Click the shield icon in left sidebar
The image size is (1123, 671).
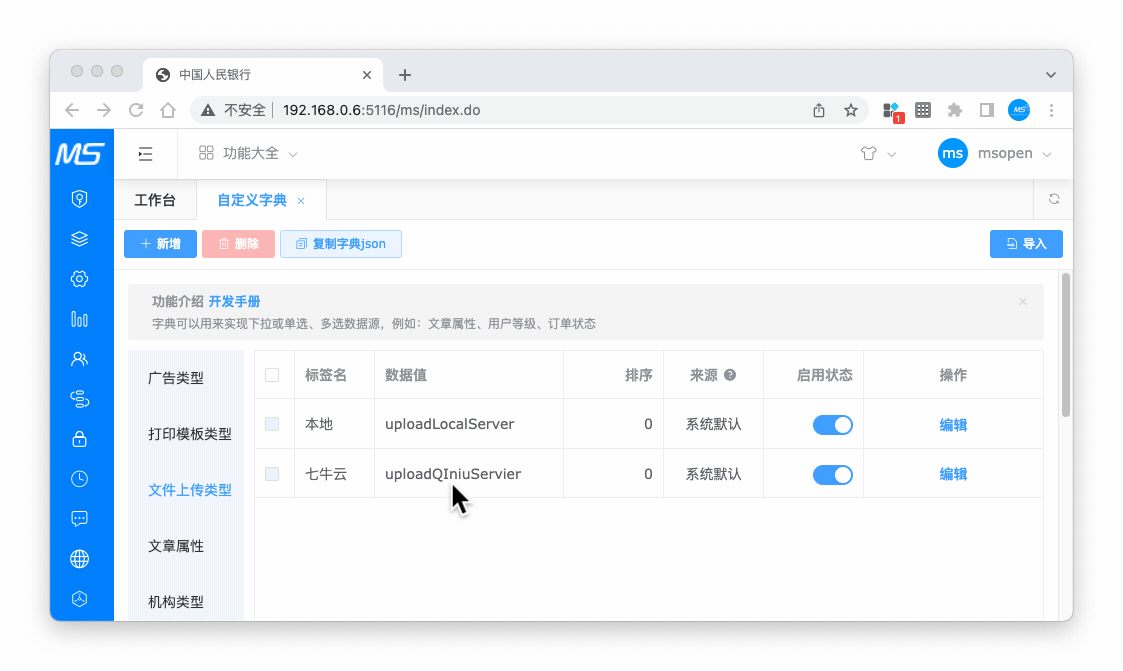(80, 199)
